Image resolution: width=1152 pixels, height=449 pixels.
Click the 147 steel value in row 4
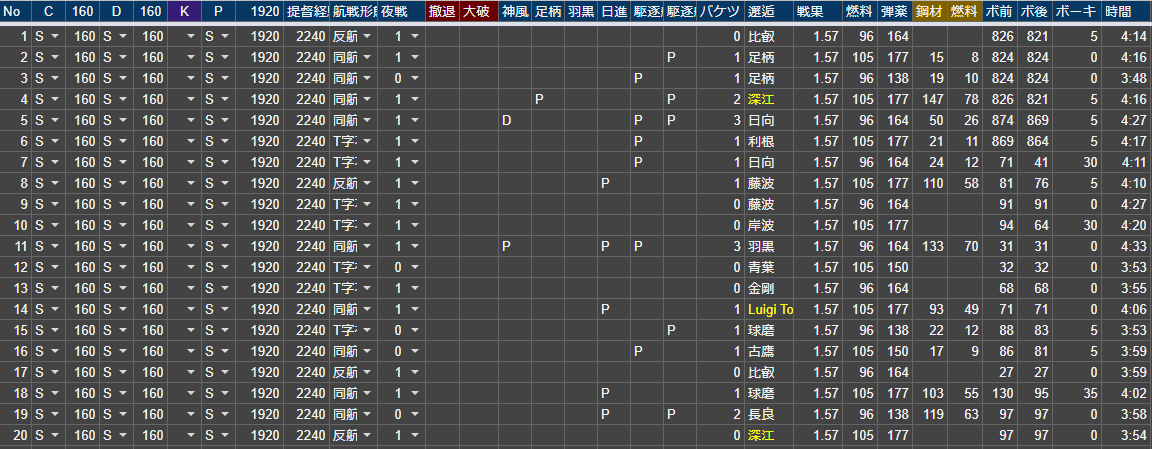click(929, 99)
